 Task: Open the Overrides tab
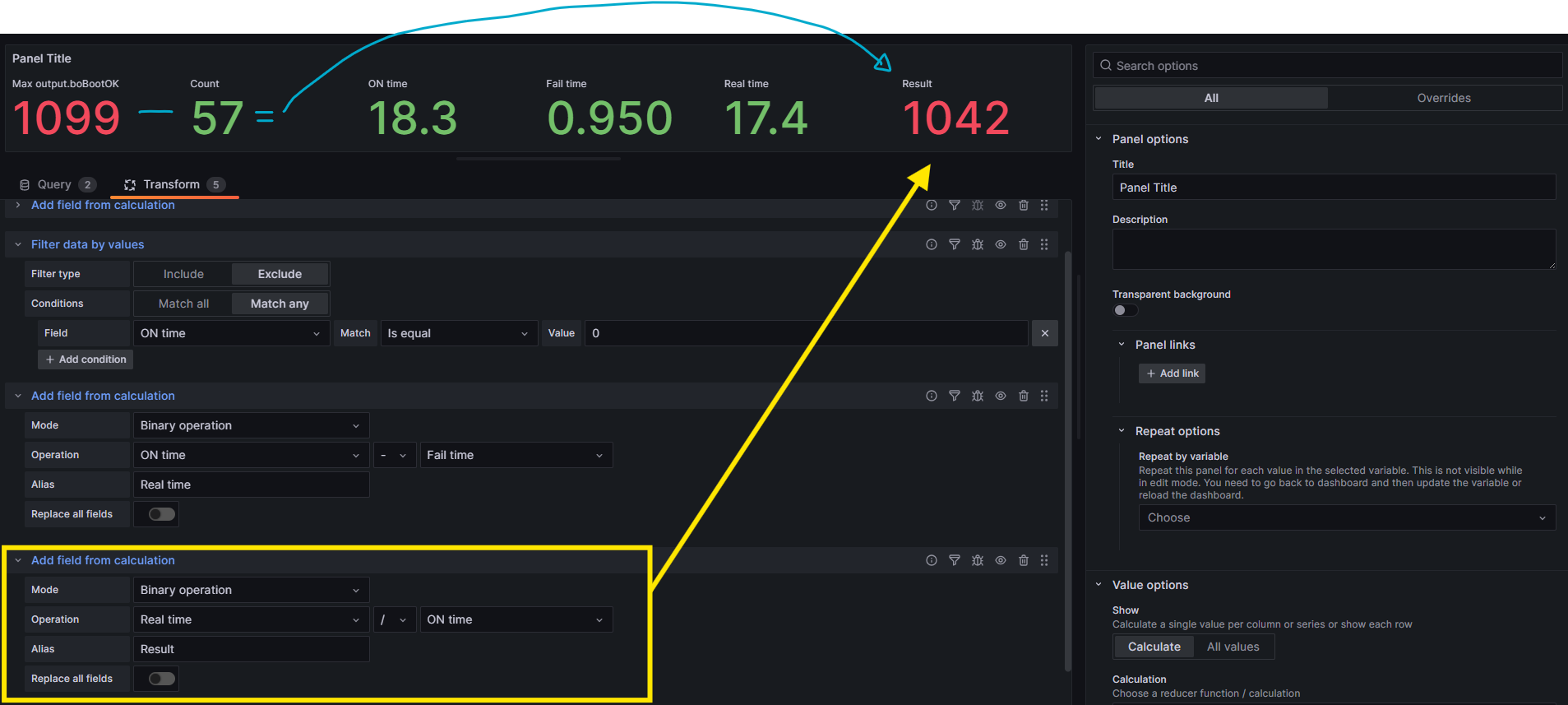1444,98
